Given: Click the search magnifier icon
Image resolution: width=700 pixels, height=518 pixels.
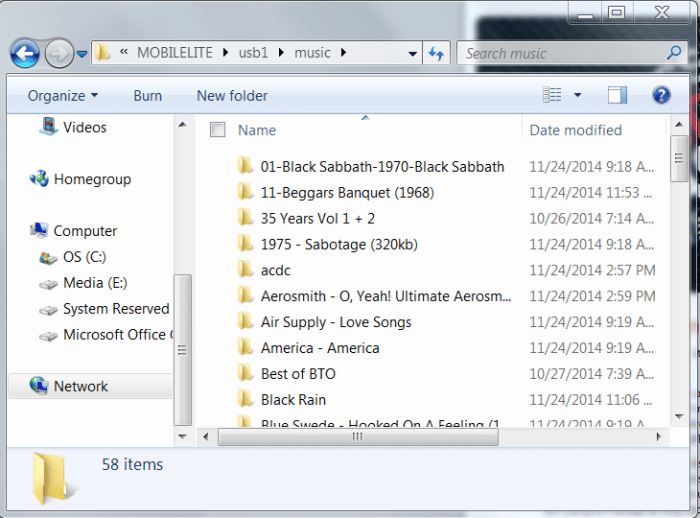Looking at the screenshot, I should tap(674, 53).
